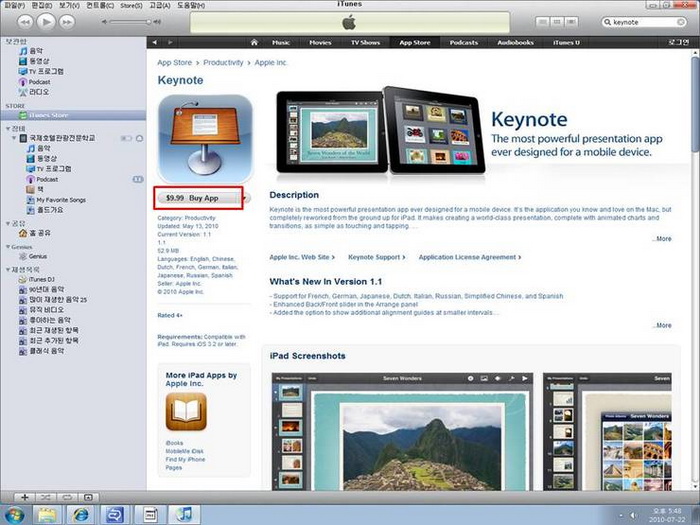This screenshot has height=525, width=700.
Task: Select iTunes Store in the sidebar
Action: 48,115
